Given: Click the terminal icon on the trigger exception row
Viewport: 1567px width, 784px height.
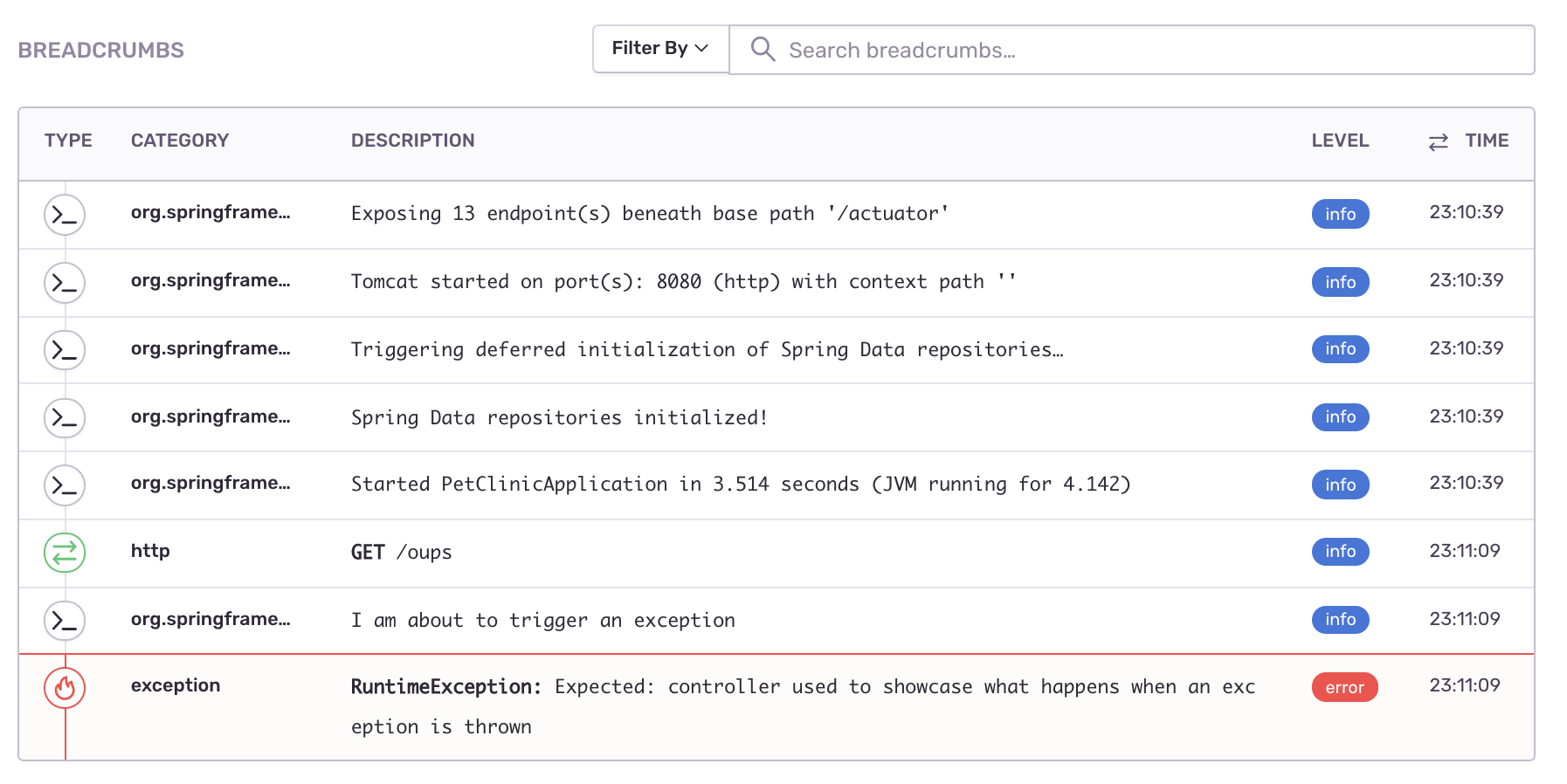Looking at the screenshot, I should [65, 620].
